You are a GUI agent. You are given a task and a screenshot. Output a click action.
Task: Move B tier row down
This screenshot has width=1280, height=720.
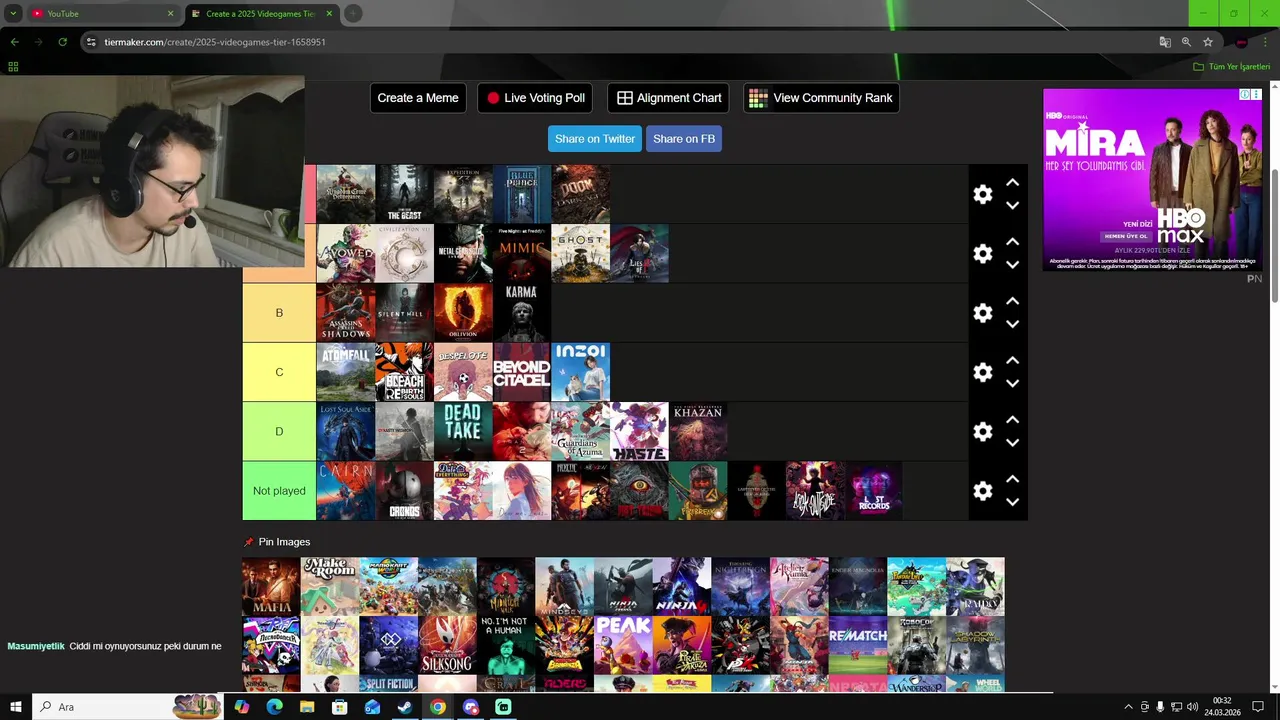click(x=1012, y=324)
